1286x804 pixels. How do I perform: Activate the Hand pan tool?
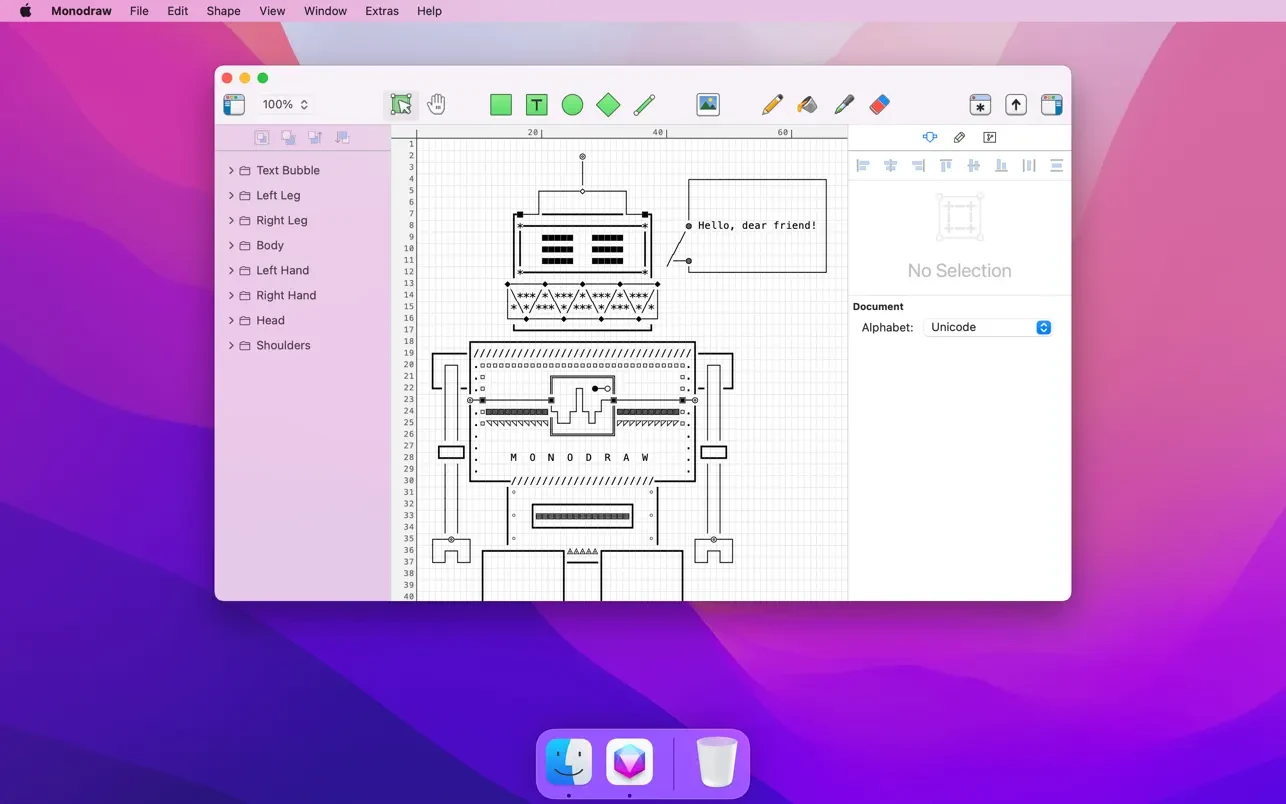[x=437, y=105]
